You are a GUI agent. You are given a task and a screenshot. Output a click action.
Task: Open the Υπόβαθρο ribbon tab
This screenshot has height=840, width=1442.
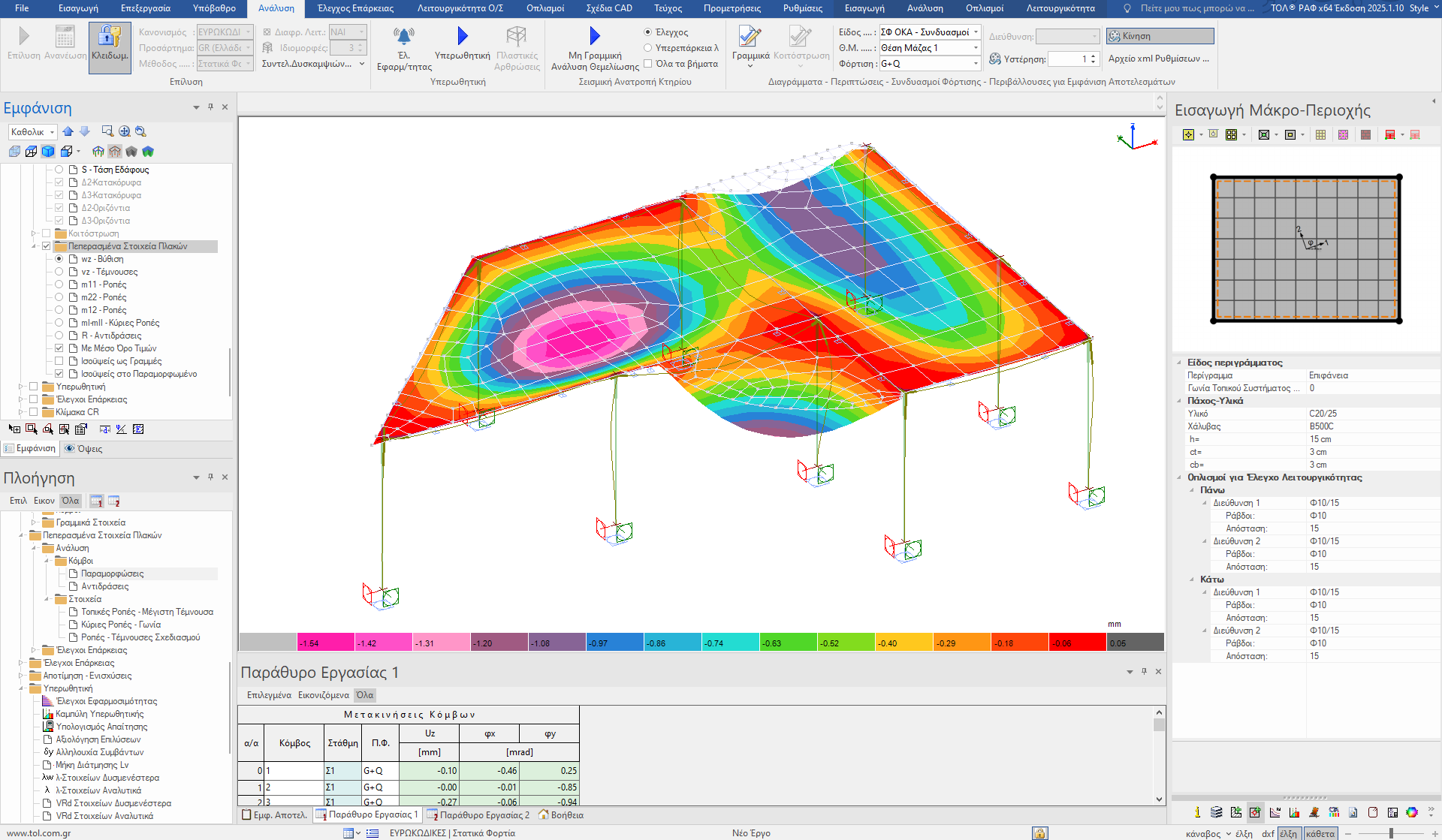(214, 8)
